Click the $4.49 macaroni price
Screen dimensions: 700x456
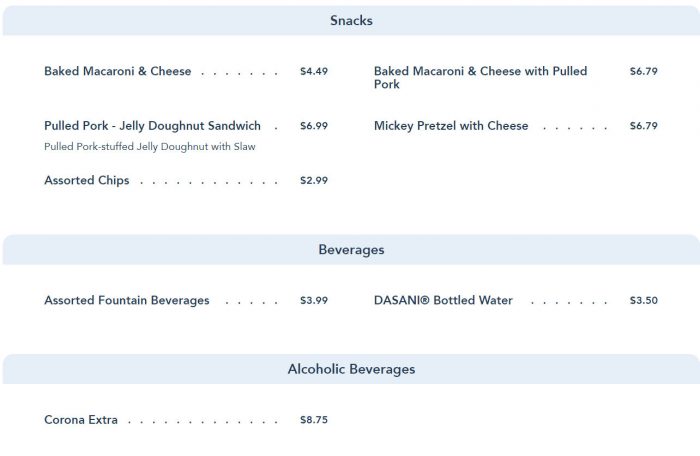tap(314, 72)
